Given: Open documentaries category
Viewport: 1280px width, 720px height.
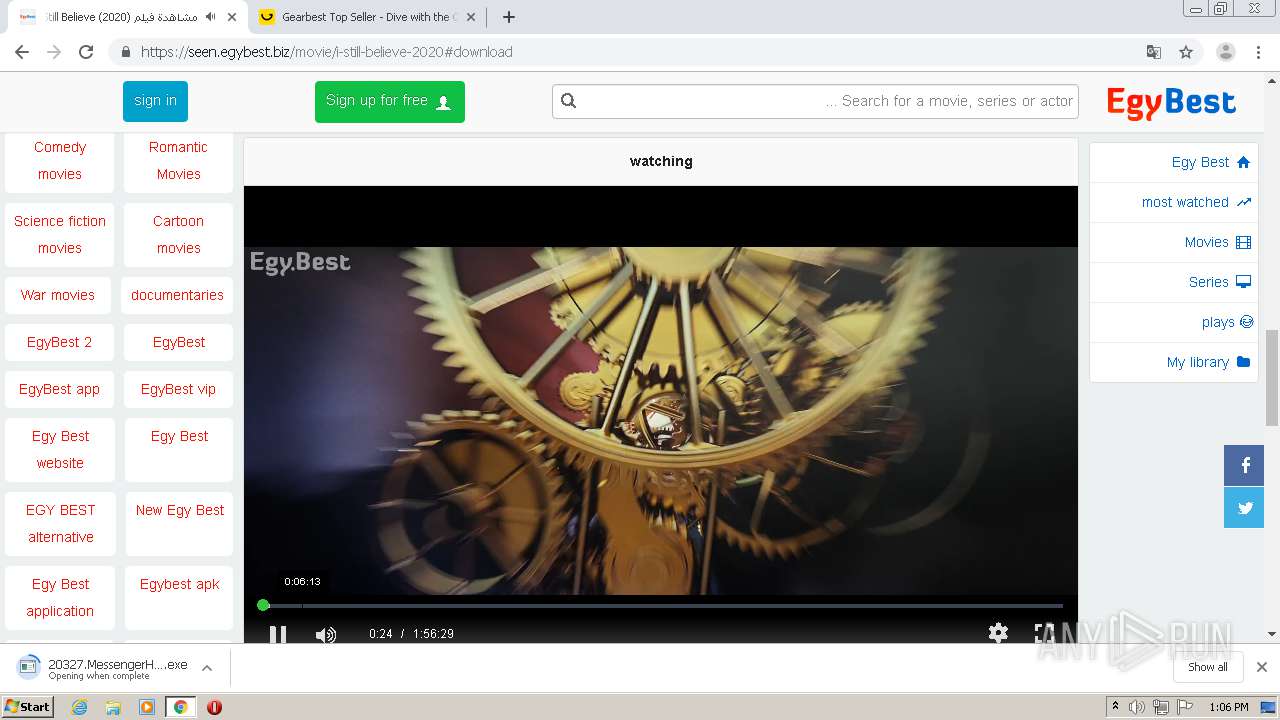Looking at the screenshot, I should pyautogui.click(x=177, y=295).
